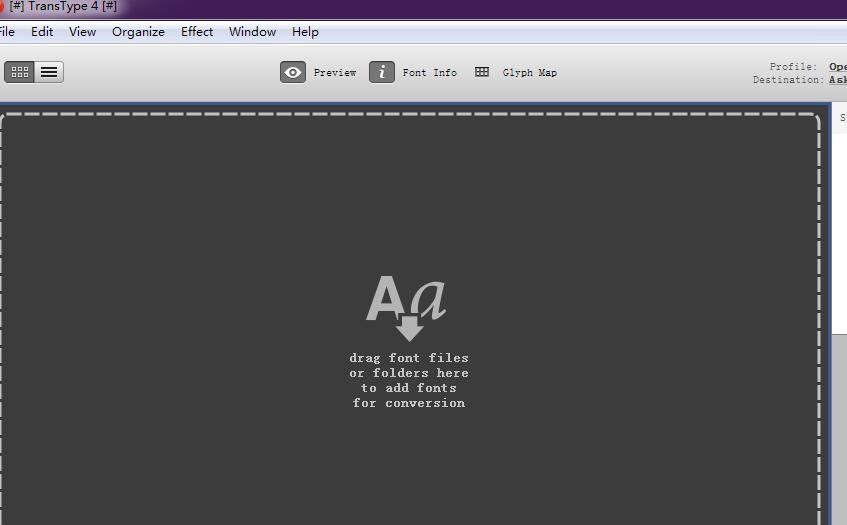Switch to list view mode

click(x=49, y=72)
